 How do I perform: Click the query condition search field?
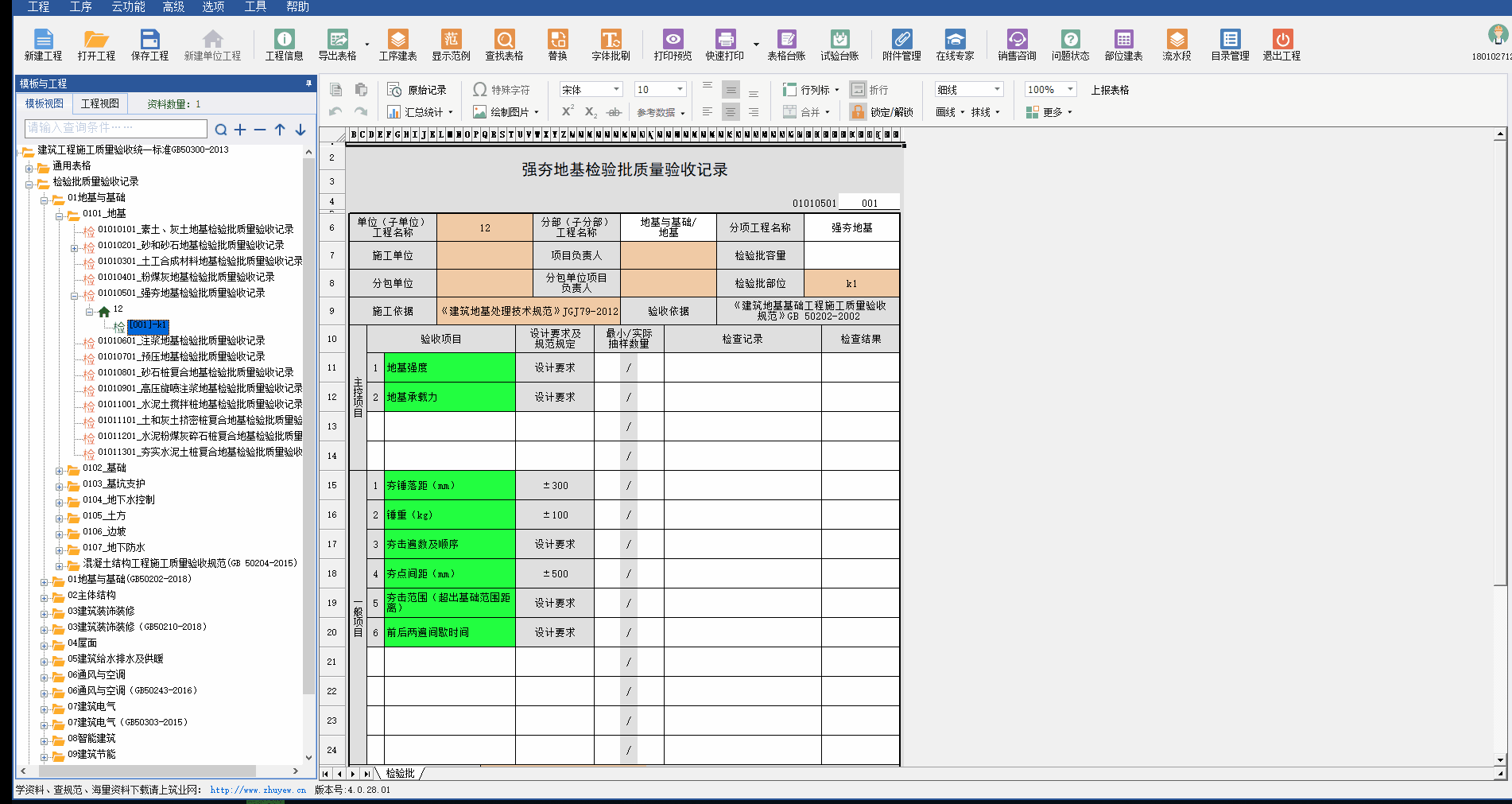point(116,128)
